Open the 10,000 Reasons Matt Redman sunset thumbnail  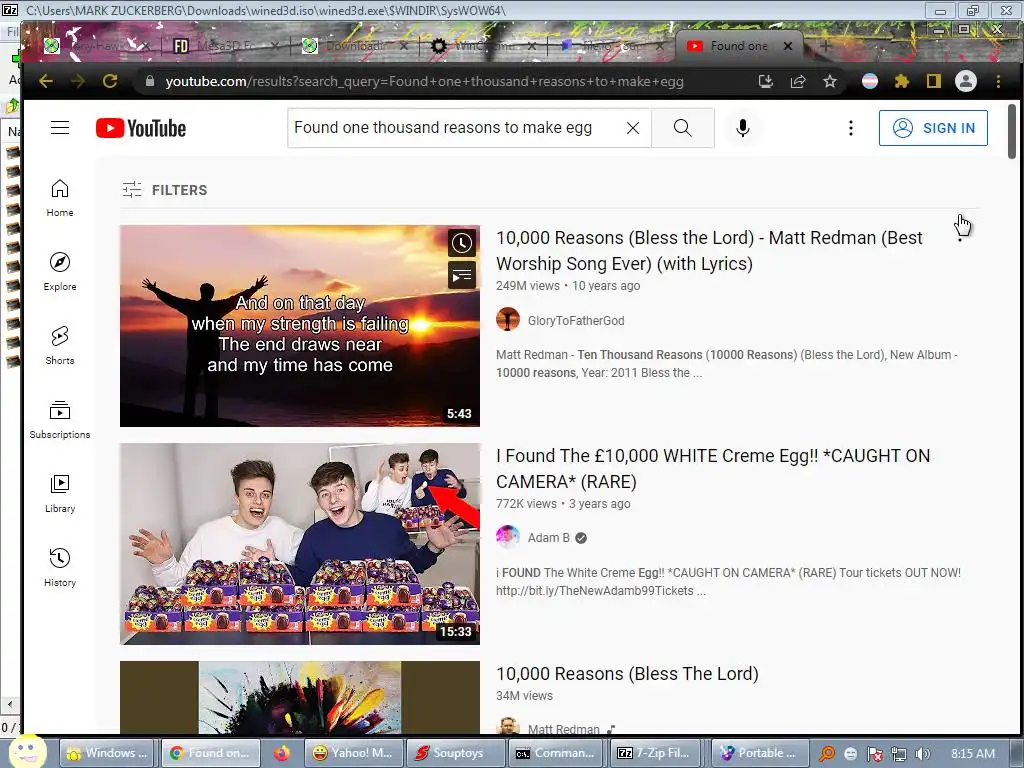[x=300, y=326]
